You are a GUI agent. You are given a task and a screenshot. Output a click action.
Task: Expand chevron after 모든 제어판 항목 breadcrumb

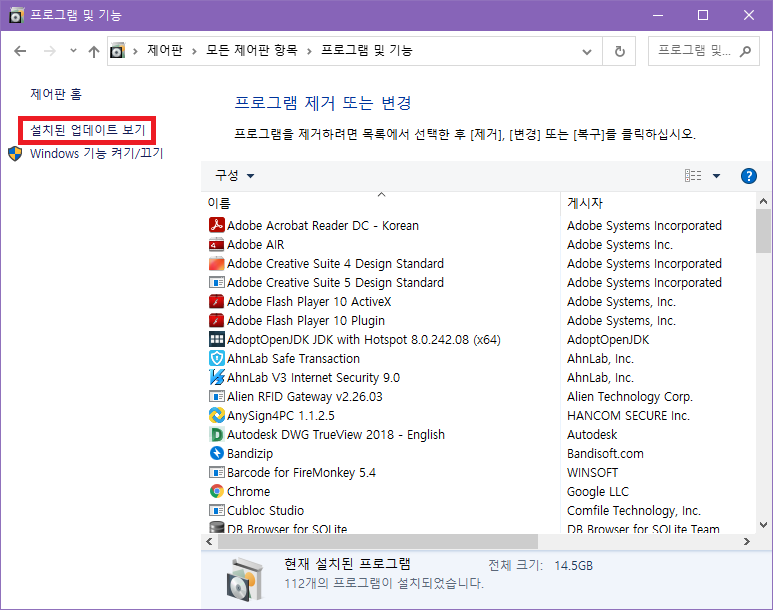(x=309, y=51)
